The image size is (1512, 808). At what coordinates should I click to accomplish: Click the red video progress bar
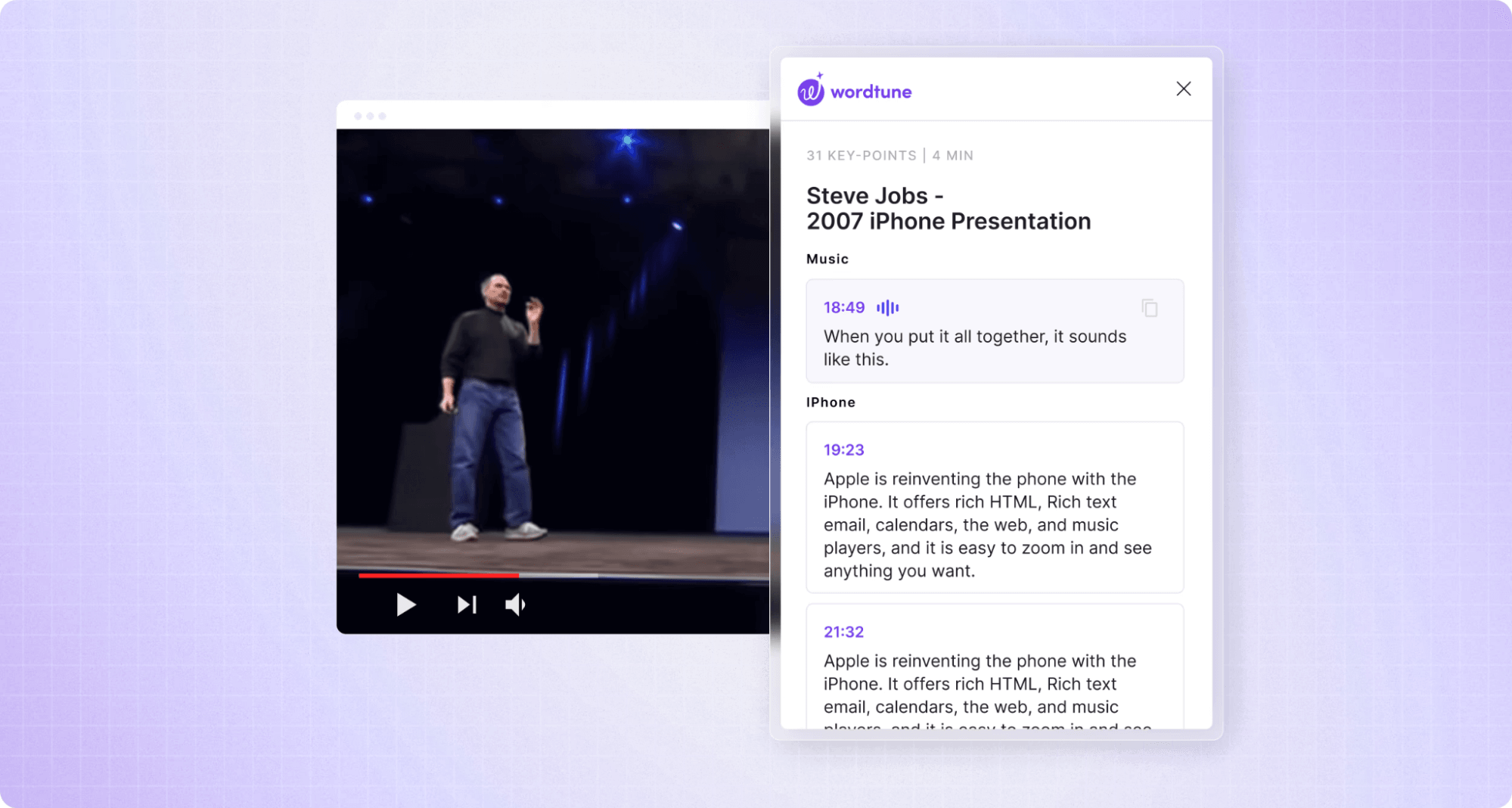point(439,576)
